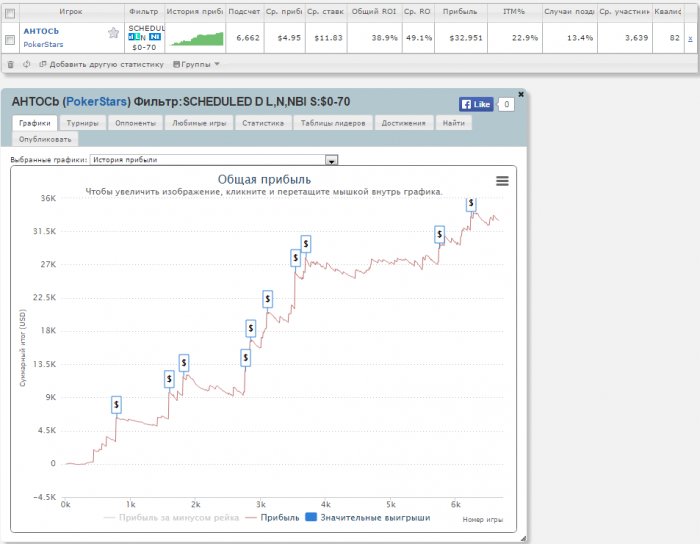This screenshot has width=700, height=544.
Task: Click the favorite star next to АНТОСЬ
Action: pos(113,33)
